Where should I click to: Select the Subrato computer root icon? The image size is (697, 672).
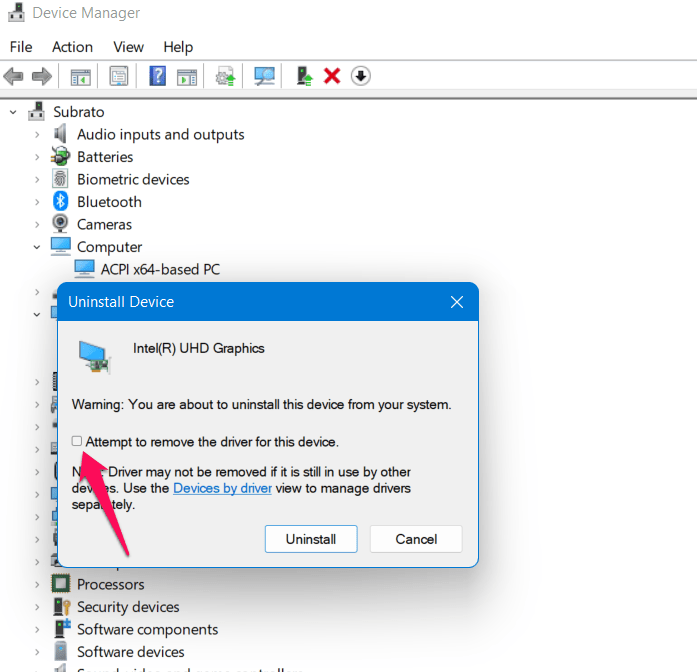[36, 111]
